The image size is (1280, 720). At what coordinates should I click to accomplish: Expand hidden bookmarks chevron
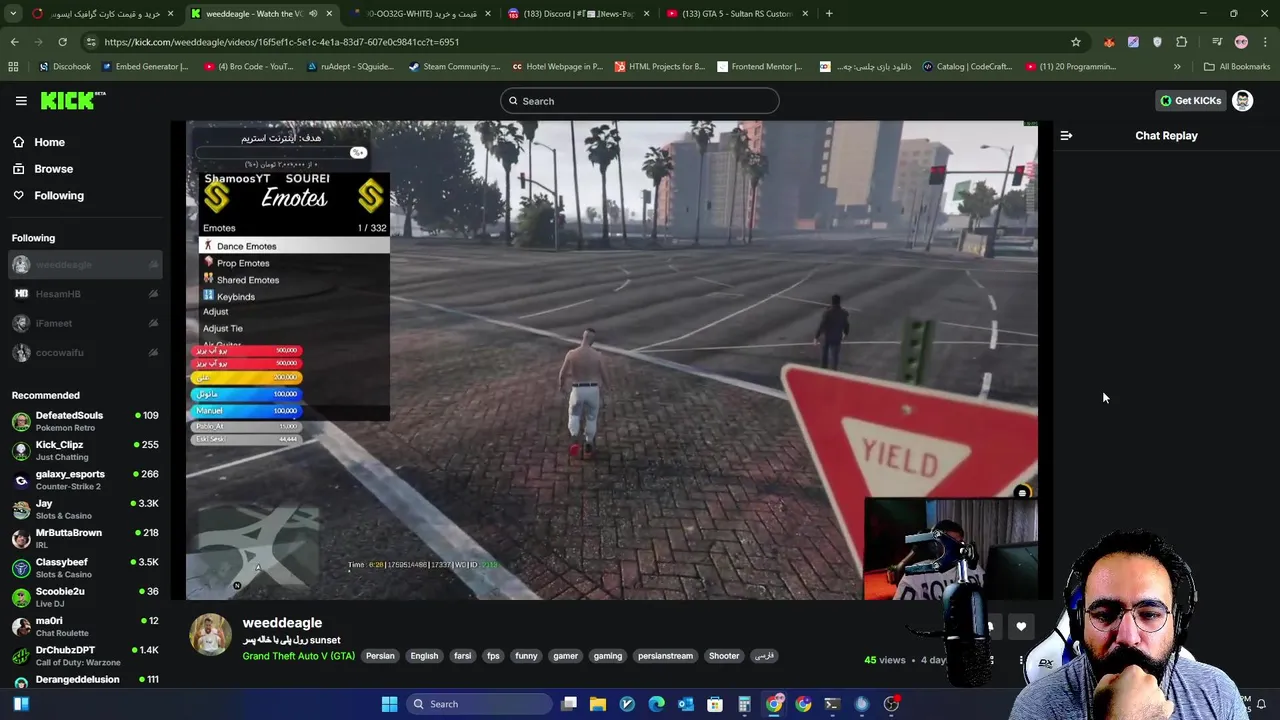click(1177, 67)
